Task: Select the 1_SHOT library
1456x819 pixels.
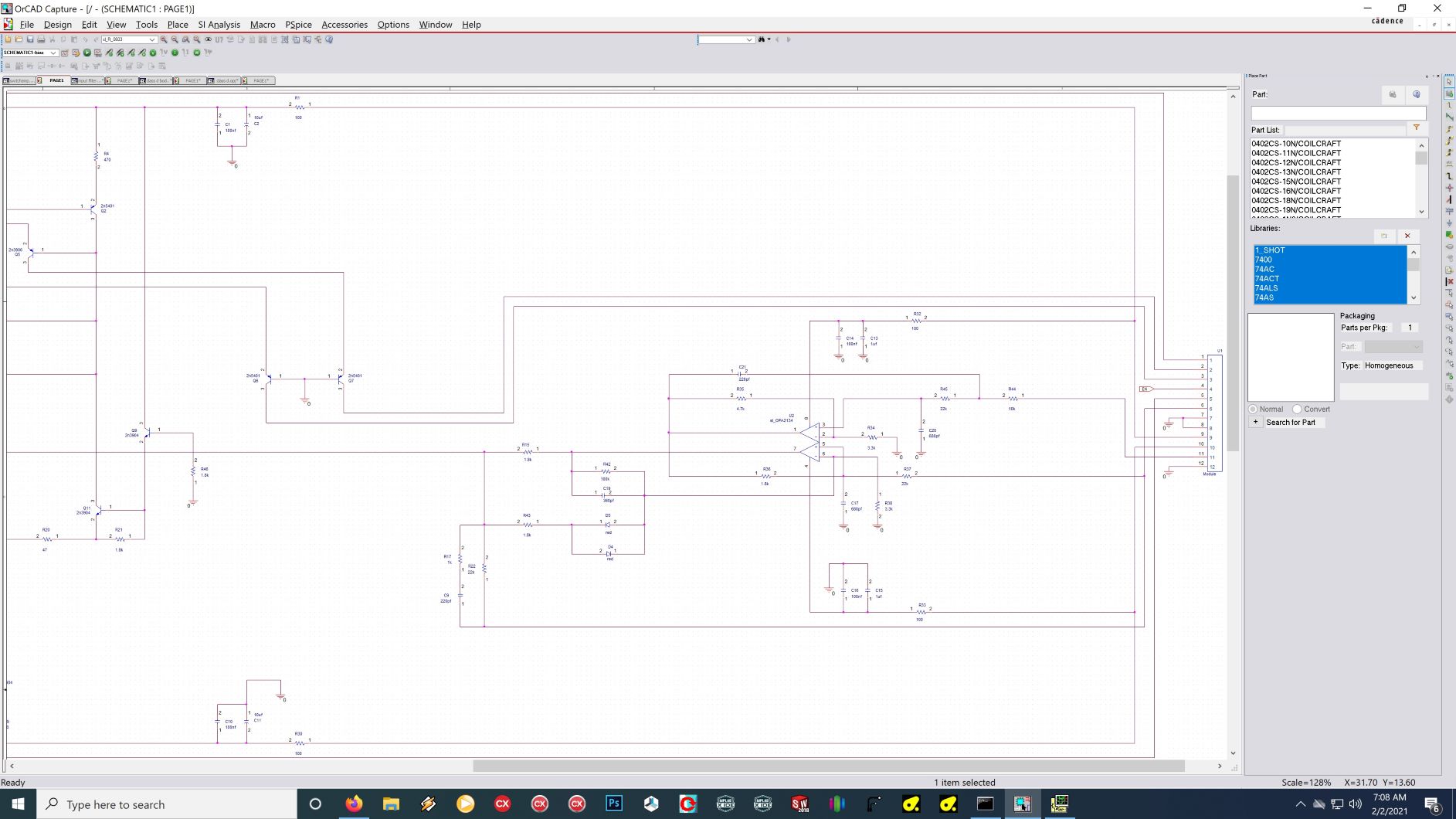Action: point(1329,250)
